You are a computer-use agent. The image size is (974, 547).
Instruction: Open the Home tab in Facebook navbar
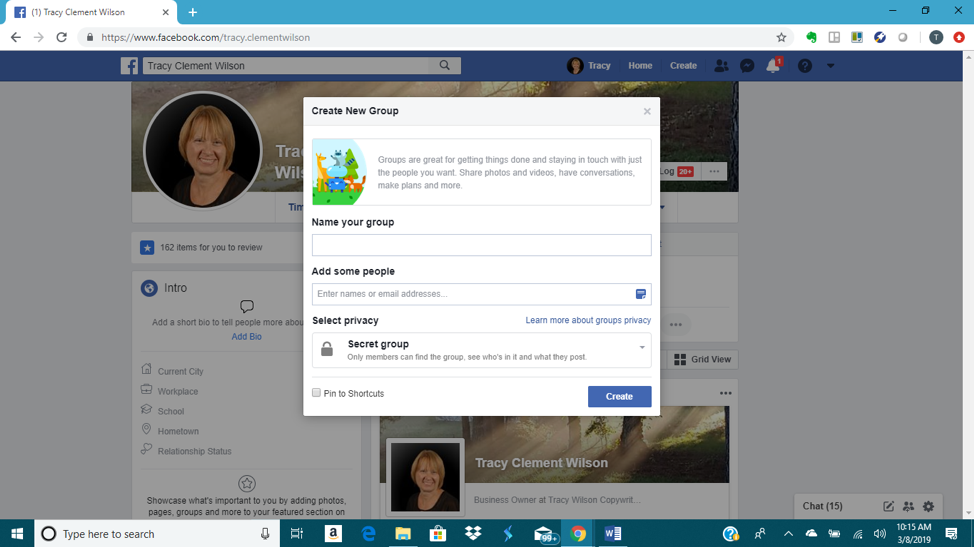(x=640, y=66)
